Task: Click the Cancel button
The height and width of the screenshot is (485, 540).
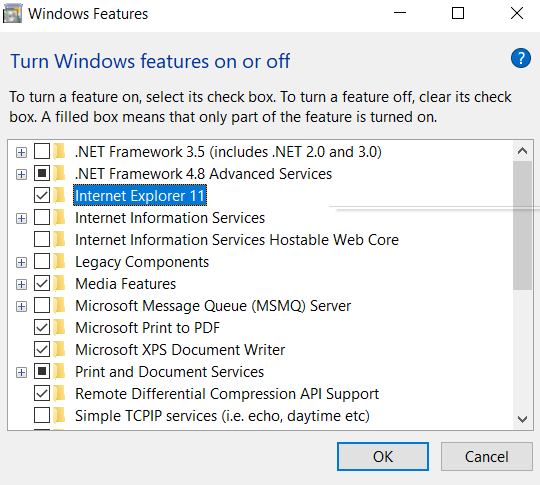Action: click(486, 456)
